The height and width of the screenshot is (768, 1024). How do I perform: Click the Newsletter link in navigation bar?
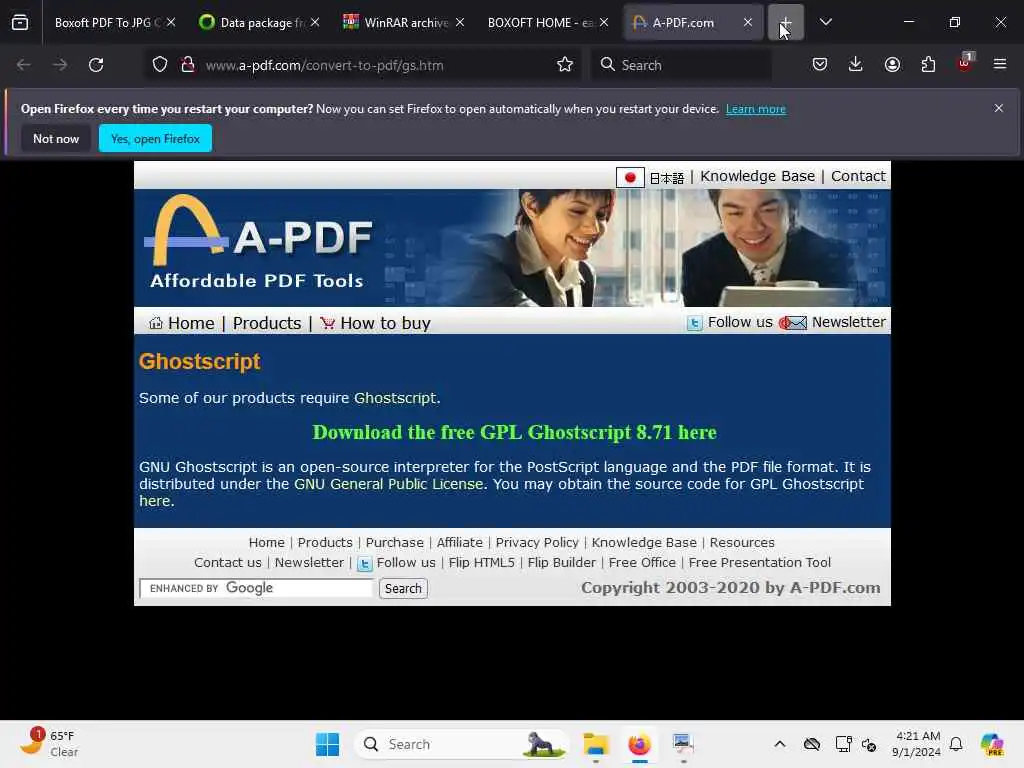pos(848,322)
